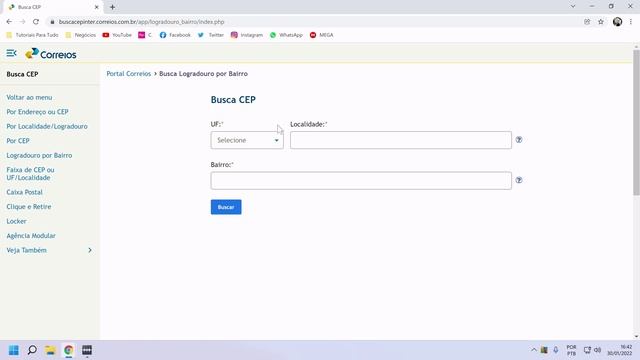Open new browser tab with plus
Image resolution: width=640 pixels, height=360 pixels.
112,7
